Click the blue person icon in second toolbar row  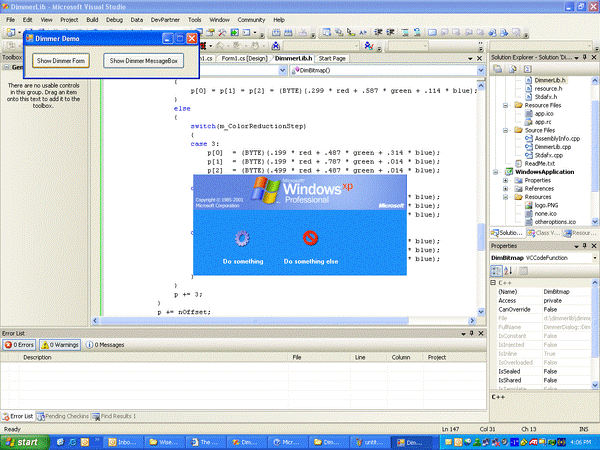pos(276,46)
